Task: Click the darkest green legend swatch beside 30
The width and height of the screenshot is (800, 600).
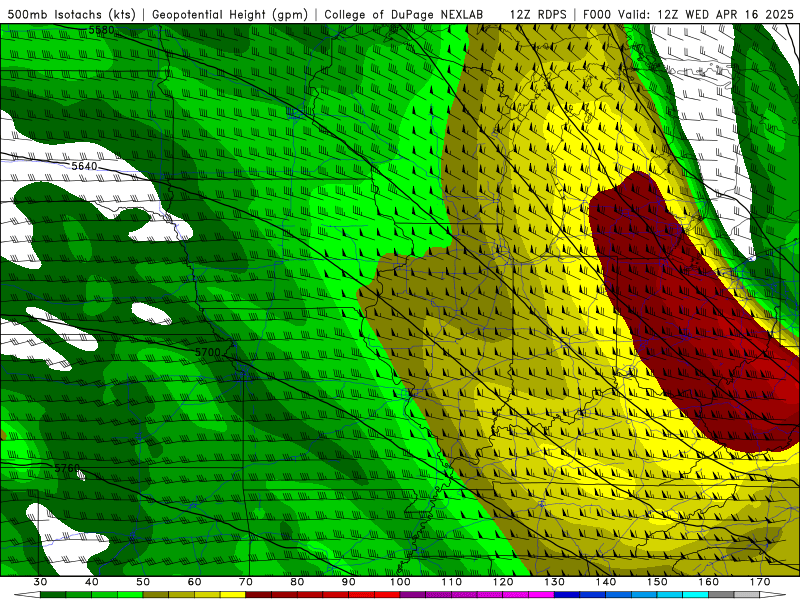Action: click(53, 595)
